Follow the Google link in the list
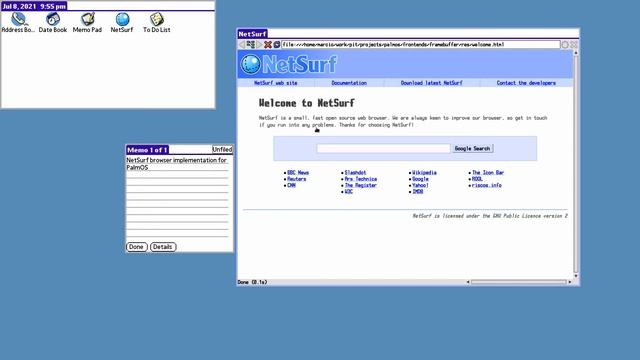This screenshot has width=640, height=360. [420, 179]
